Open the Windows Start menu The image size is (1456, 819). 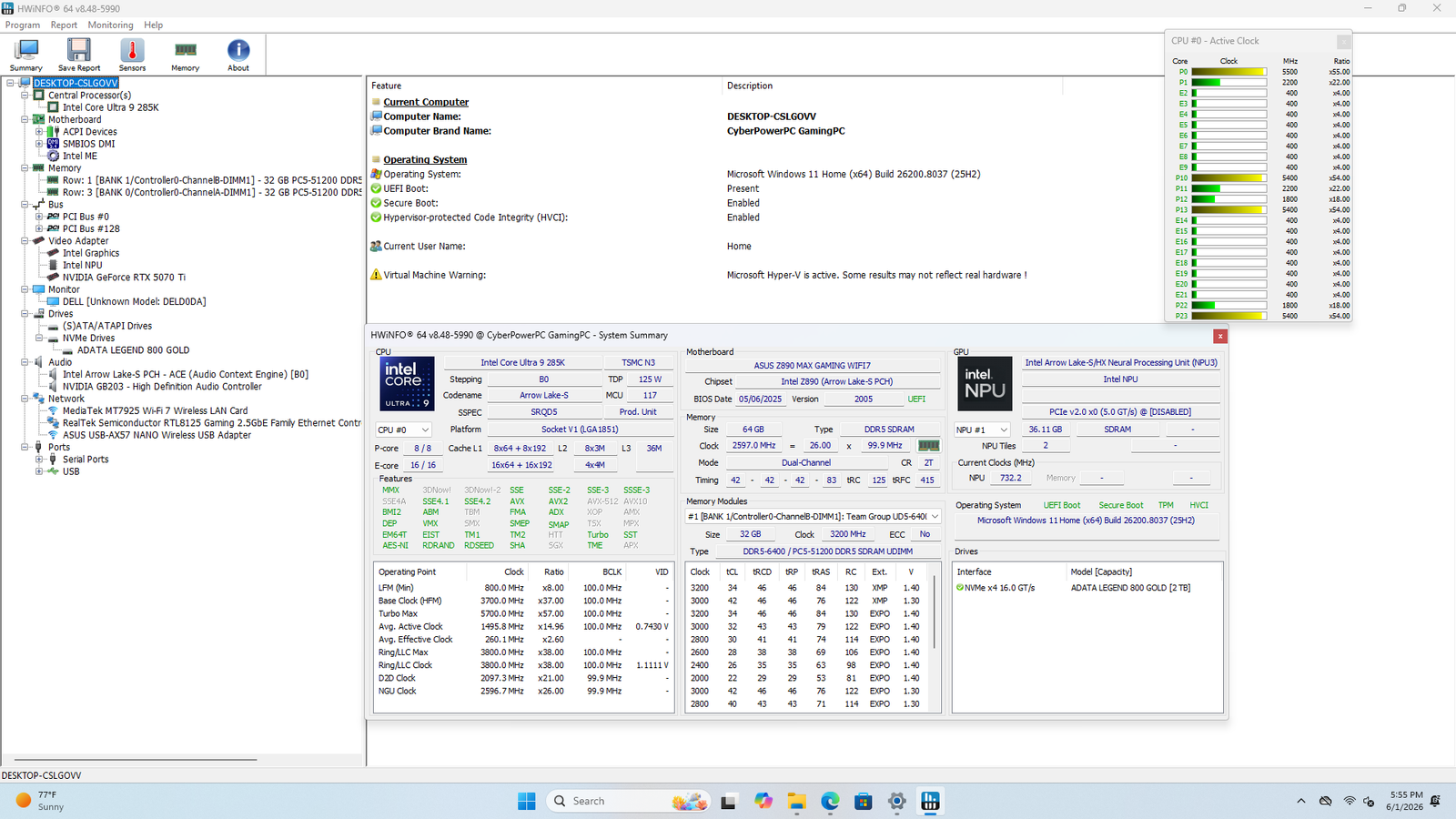pos(526,801)
